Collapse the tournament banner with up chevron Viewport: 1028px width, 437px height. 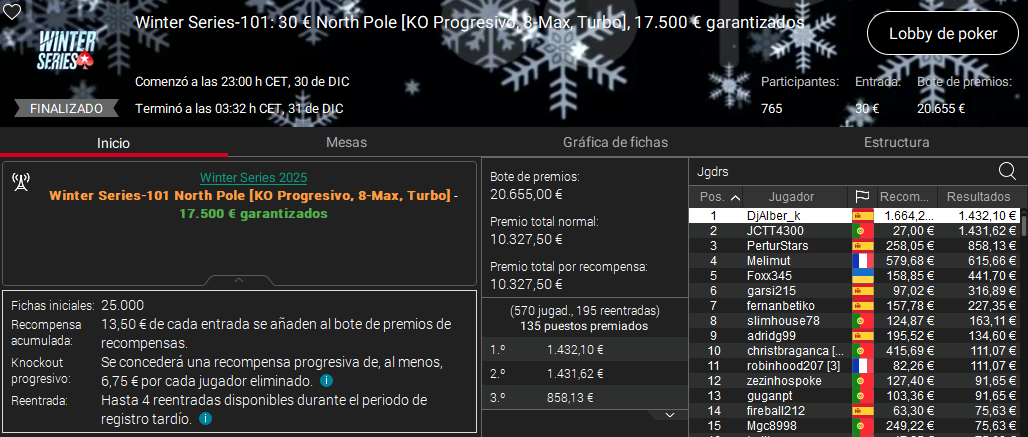(x=241, y=280)
